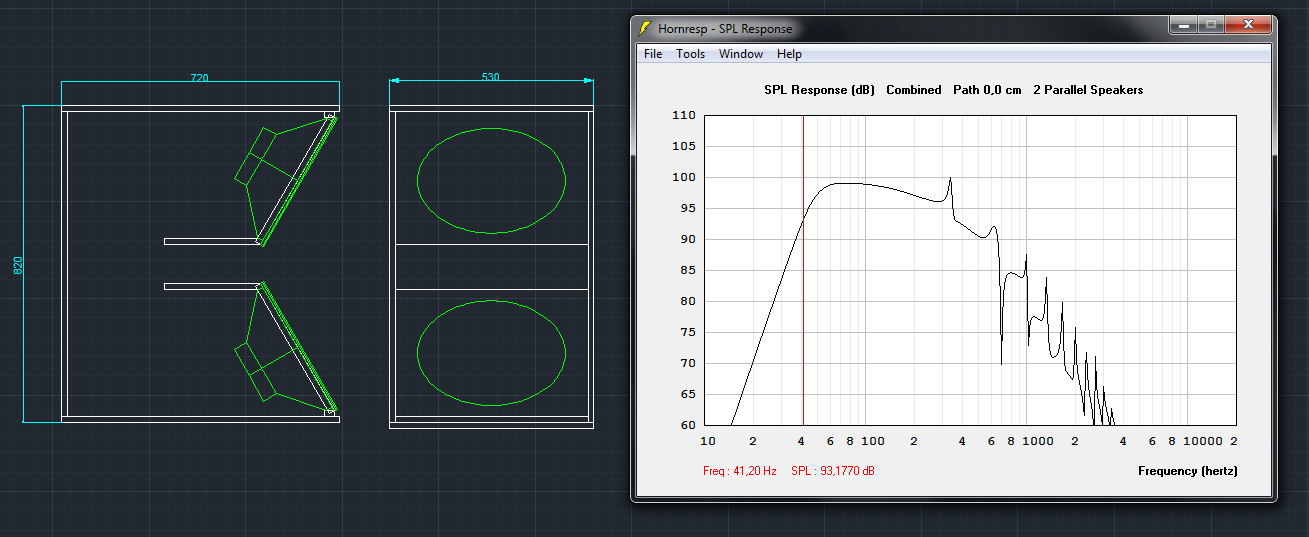Minimize the Hornresp SPL Response window
This screenshot has height=537, width=1309.
click(1183, 25)
